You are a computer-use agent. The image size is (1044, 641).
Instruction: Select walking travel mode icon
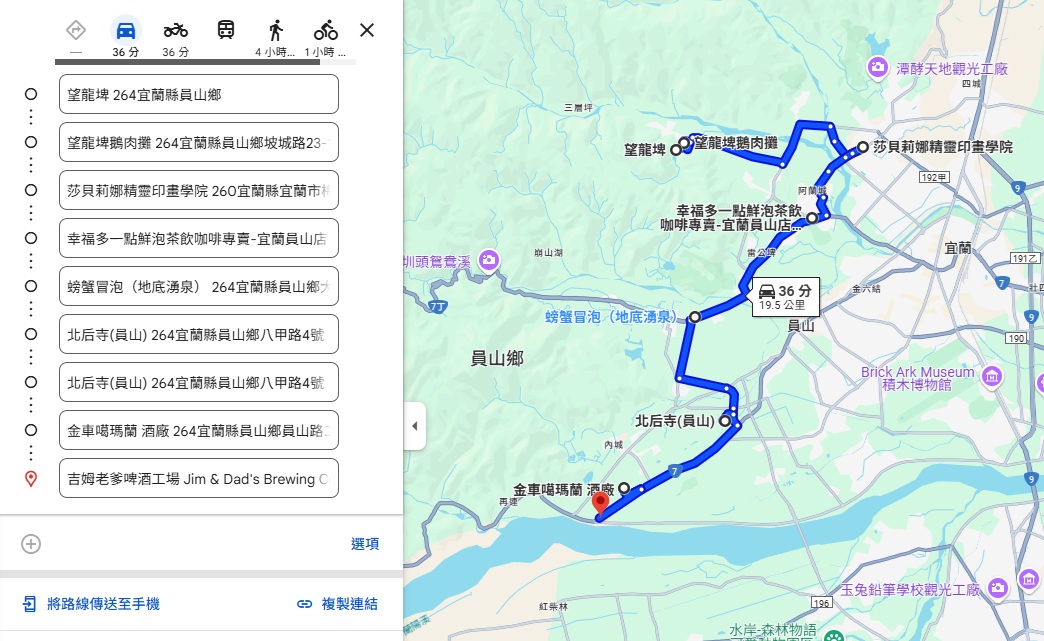click(276, 31)
